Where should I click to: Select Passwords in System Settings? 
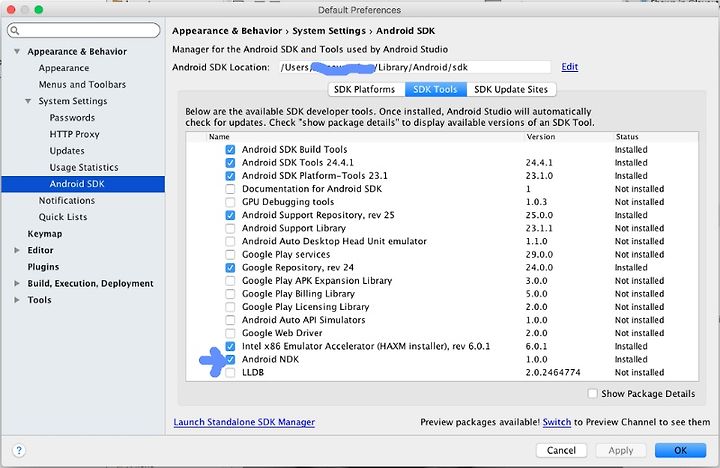click(x=72, y=118)
